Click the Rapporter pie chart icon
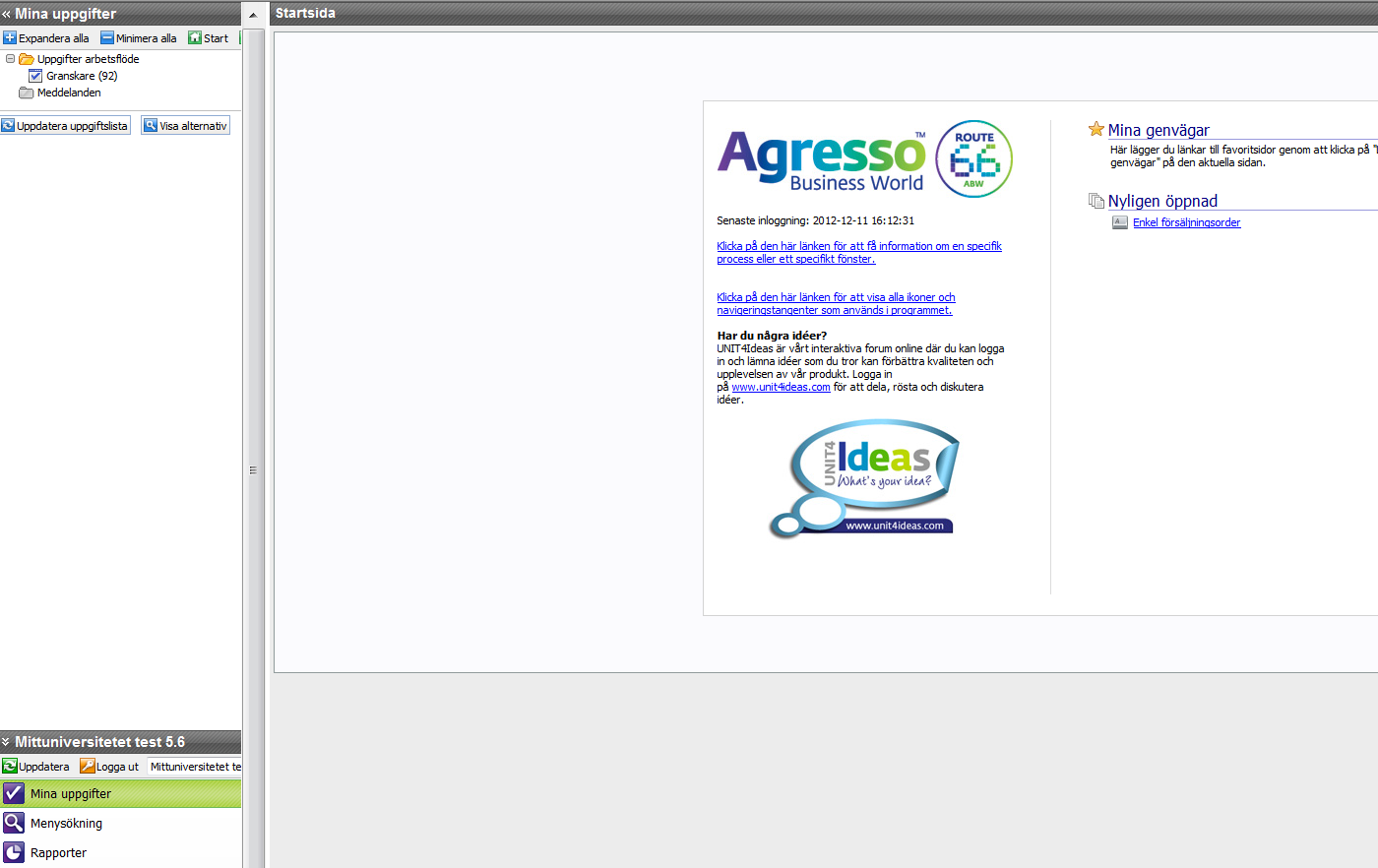Screen dimensions: 1378x868 coord(14,852)
